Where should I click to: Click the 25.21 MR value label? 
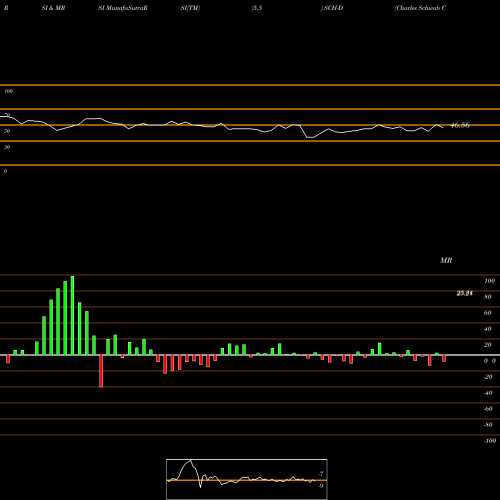pyautogui.click(x=465, y=293)
